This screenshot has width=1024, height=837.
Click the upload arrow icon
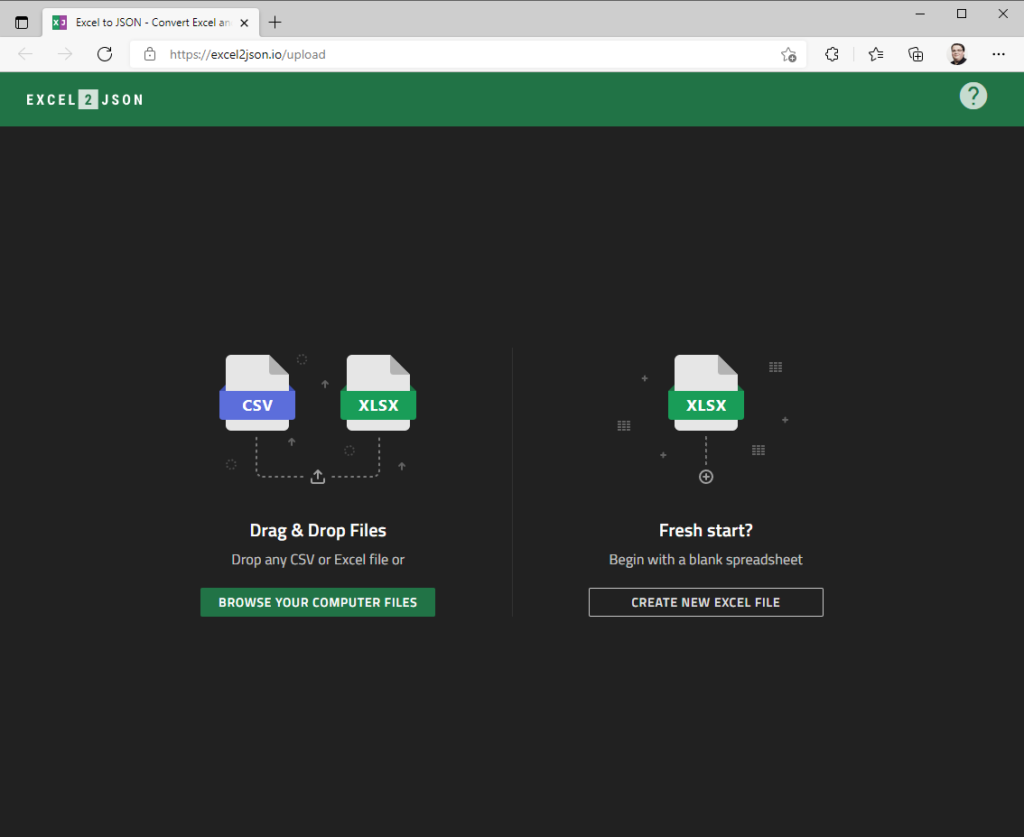pyautogui.click(x=317, y=477)
